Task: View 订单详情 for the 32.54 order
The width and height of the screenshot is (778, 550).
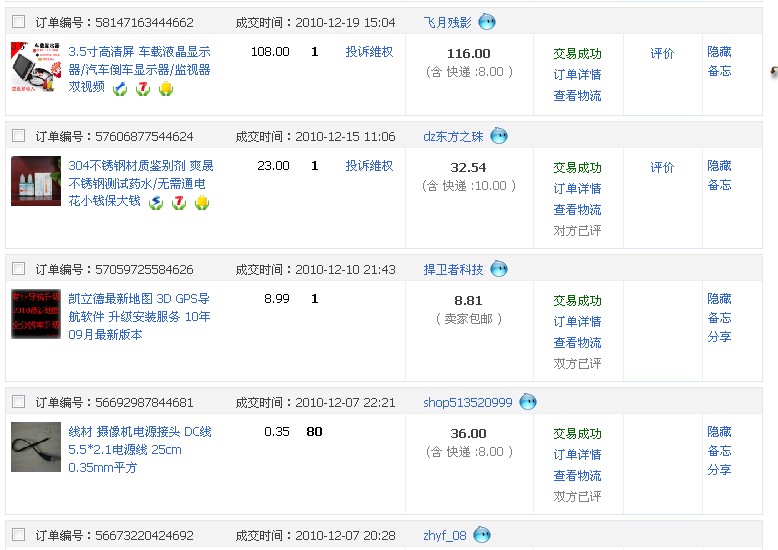Action: point(577,189)
